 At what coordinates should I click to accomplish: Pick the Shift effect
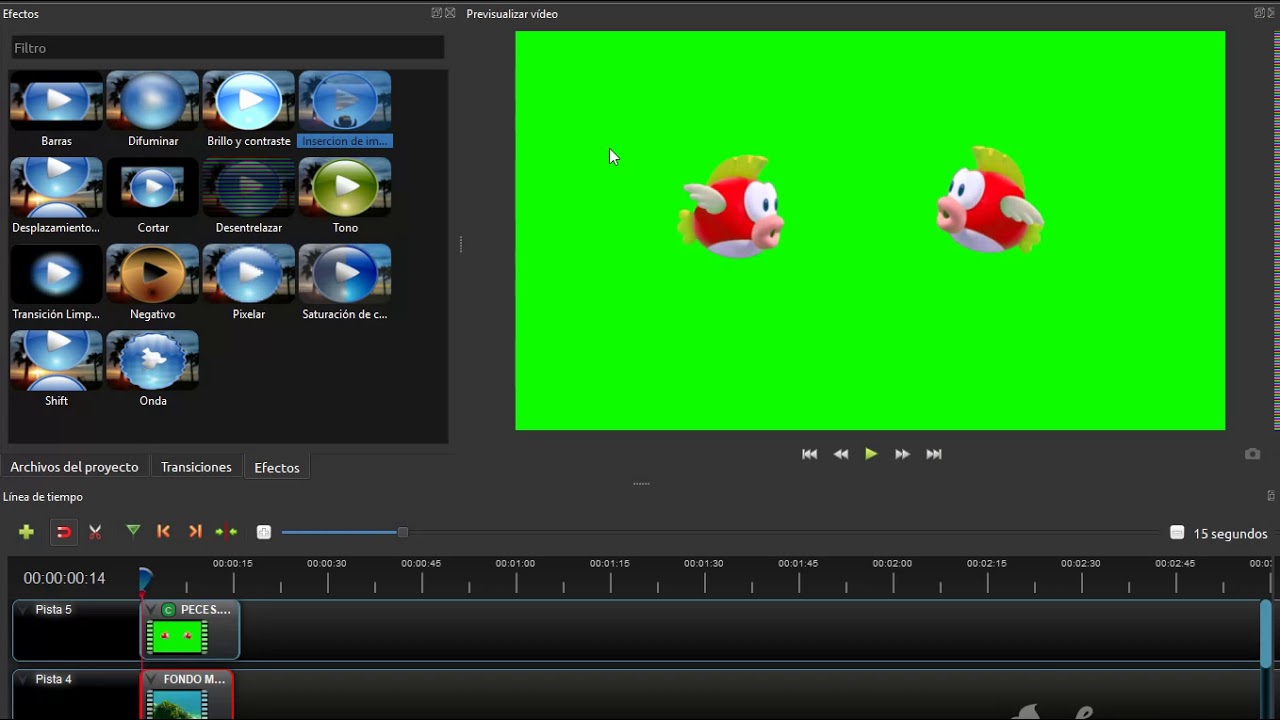57,370
